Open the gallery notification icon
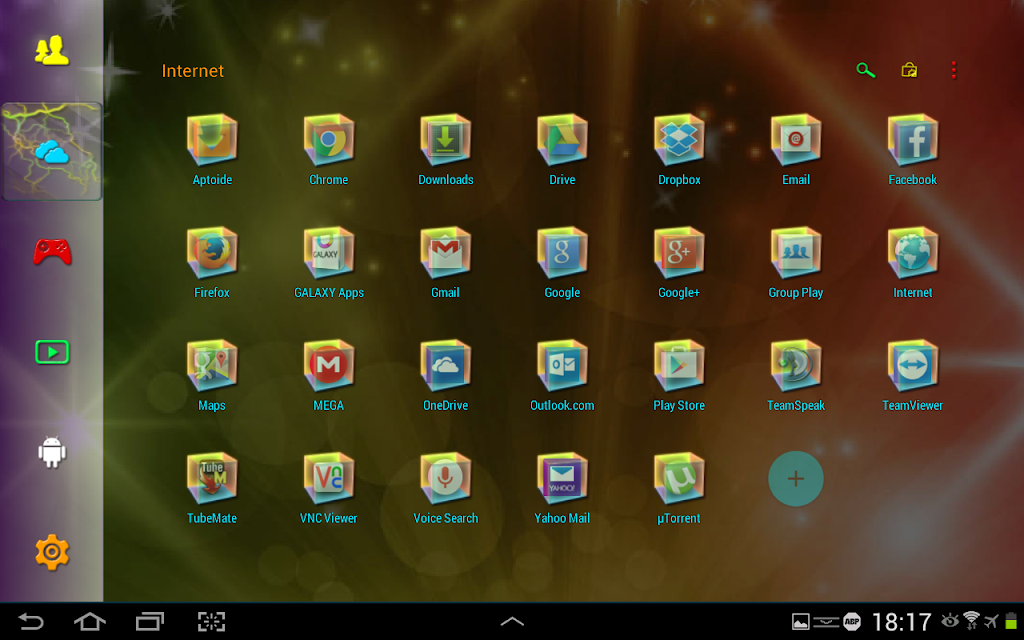This screenshot has height=640, width=1024. tap(801, 622)
